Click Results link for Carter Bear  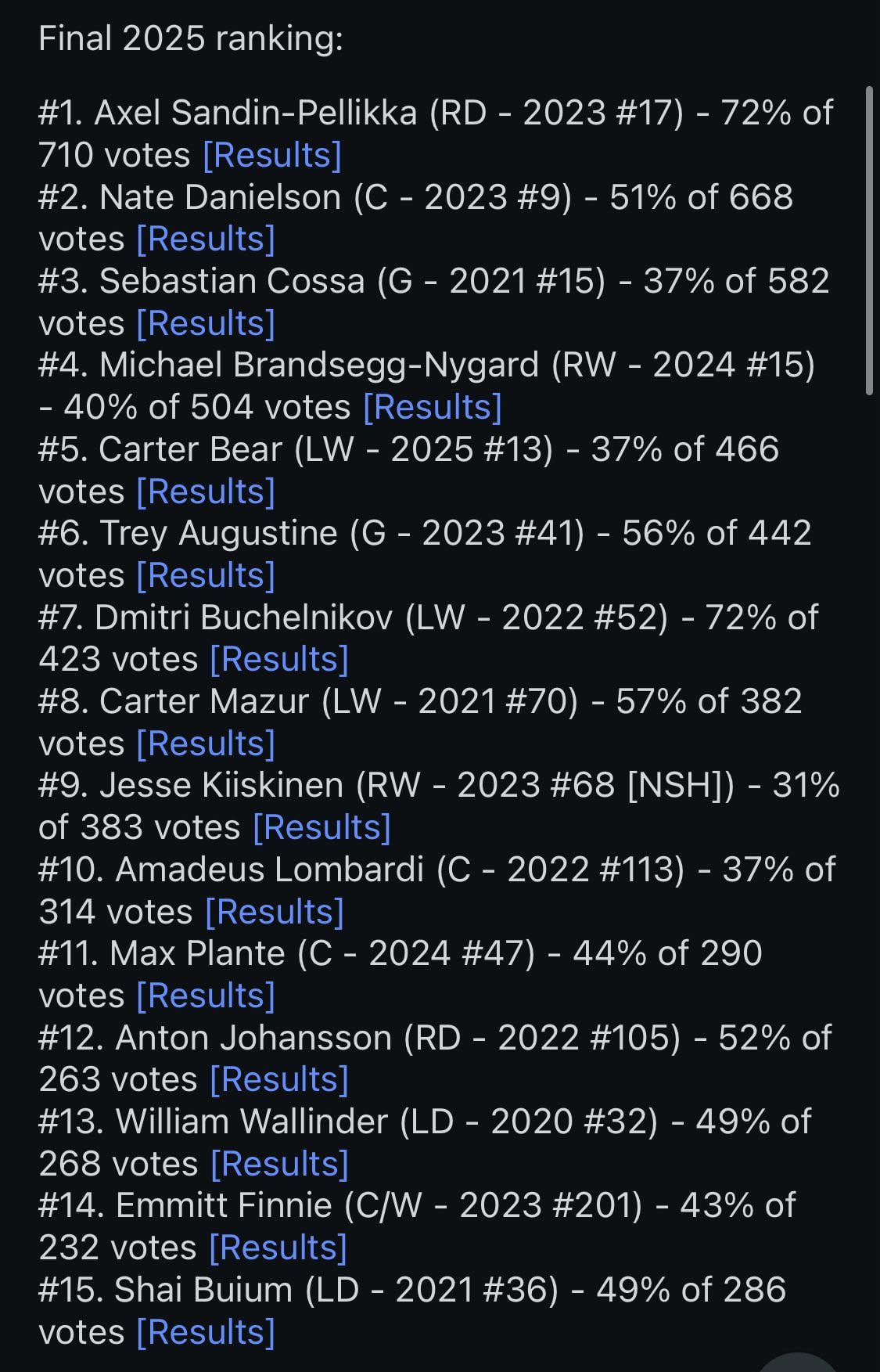[x=205, y=492]
